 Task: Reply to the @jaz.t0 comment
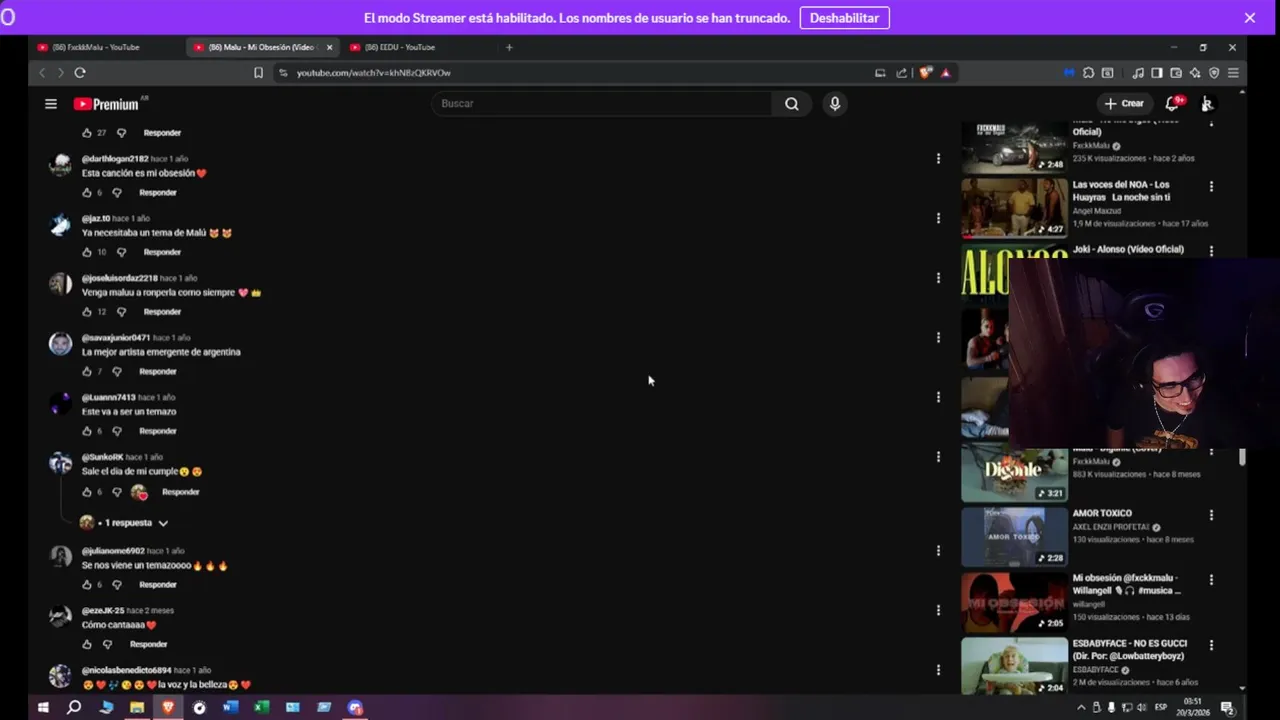click(162, 252)
